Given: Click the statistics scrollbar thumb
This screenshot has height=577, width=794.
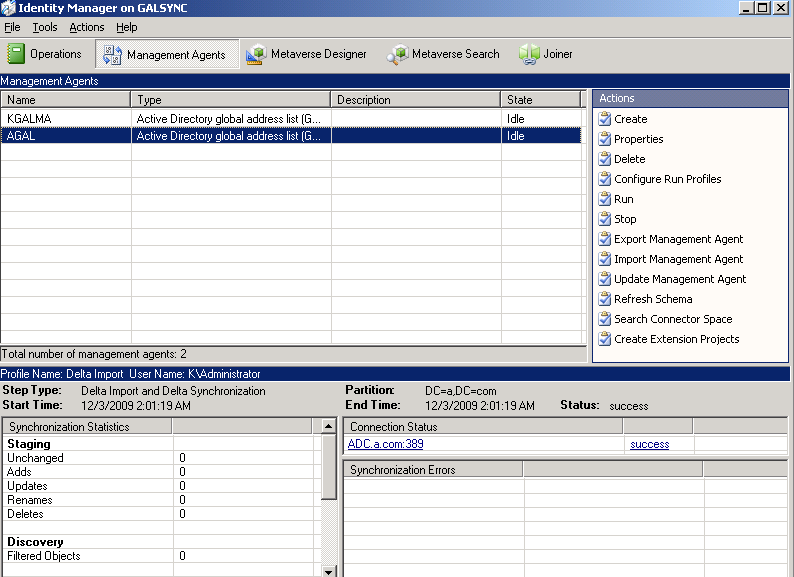Looking at the screenshot, I should coord(329,467).
